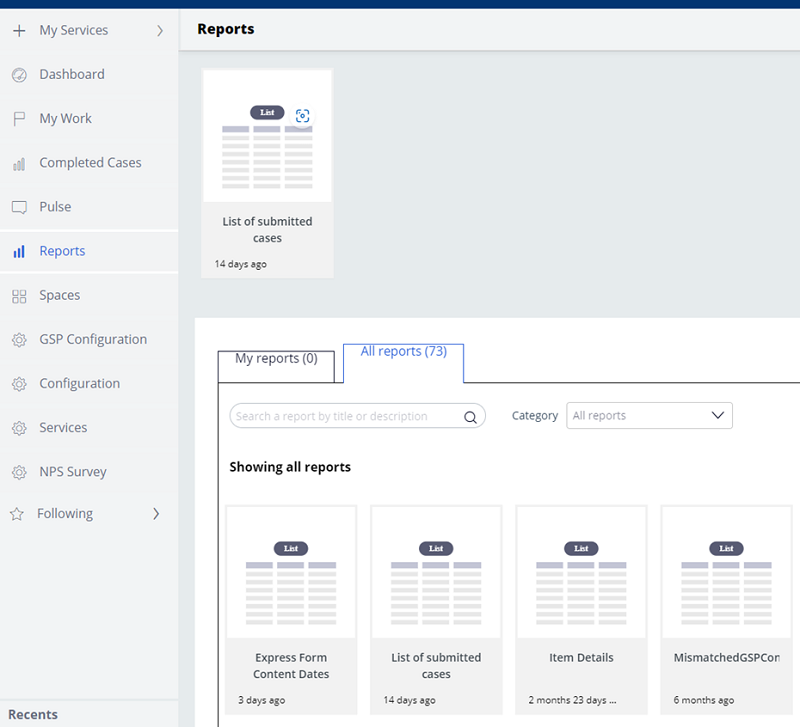The image size is (800, 727).
Task: Open the Category dropdown showing All reports
Action: 649,415
